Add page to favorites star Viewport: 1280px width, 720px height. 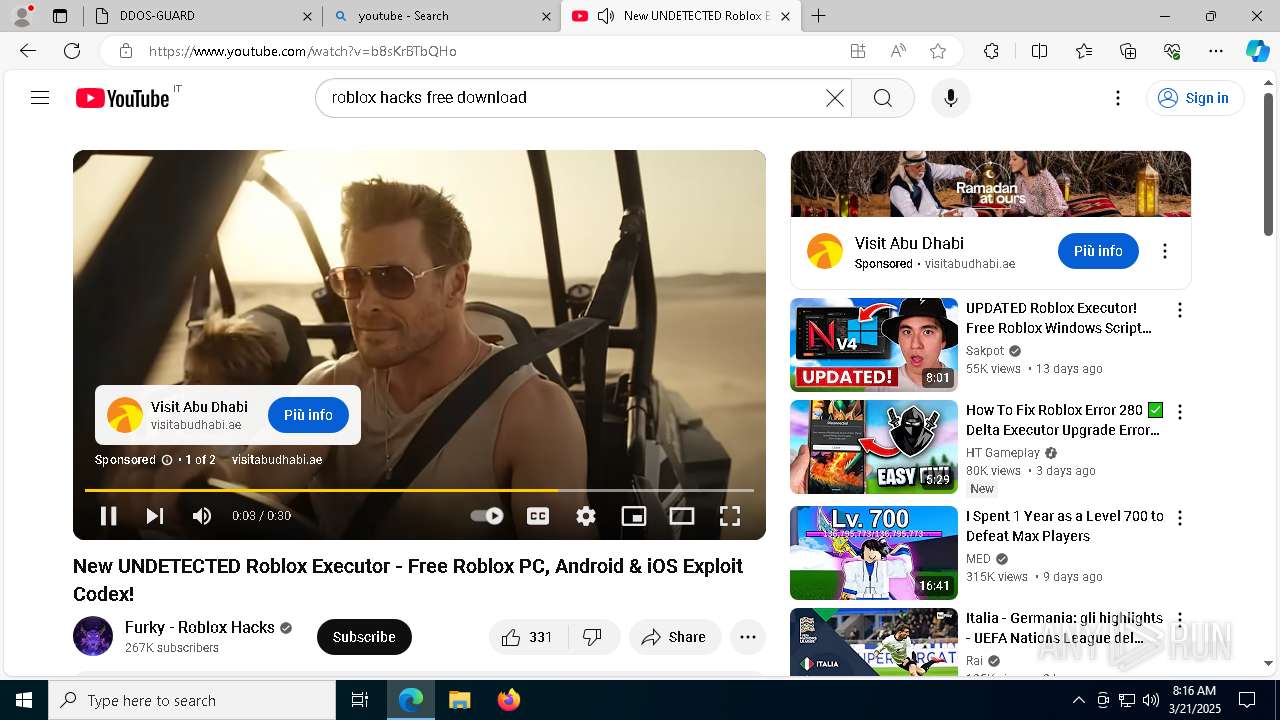tap(937, 51)
